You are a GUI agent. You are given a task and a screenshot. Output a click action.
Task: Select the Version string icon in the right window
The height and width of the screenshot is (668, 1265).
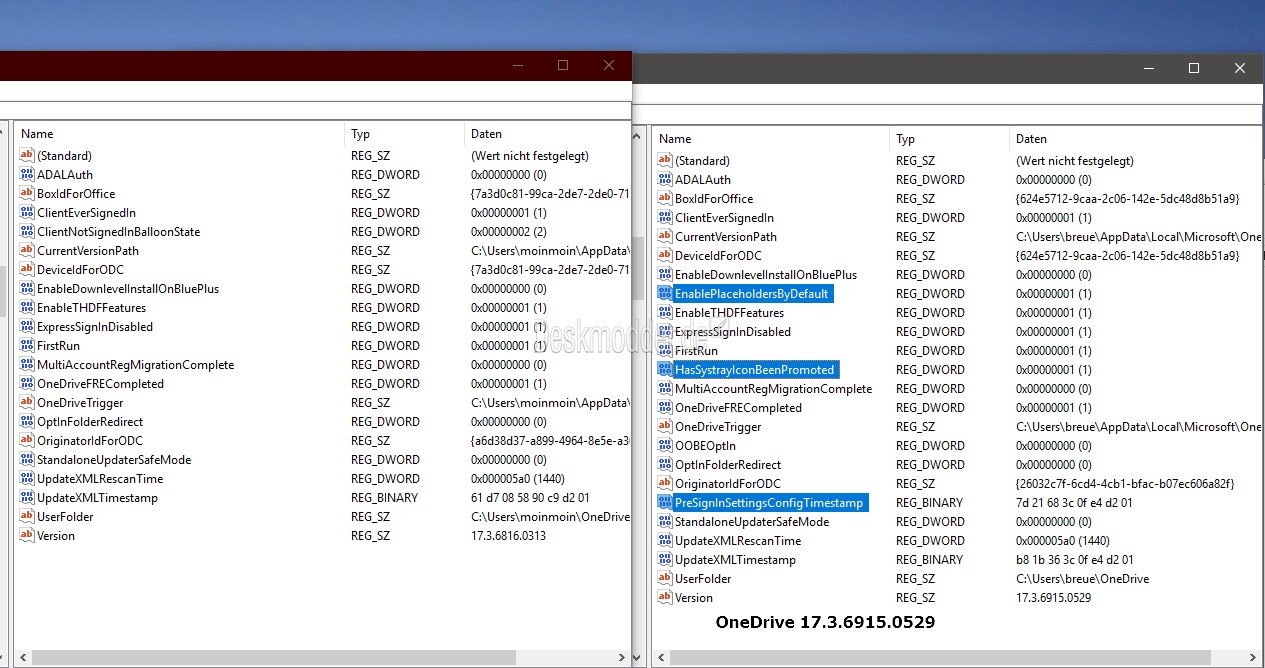click(665, 597)
